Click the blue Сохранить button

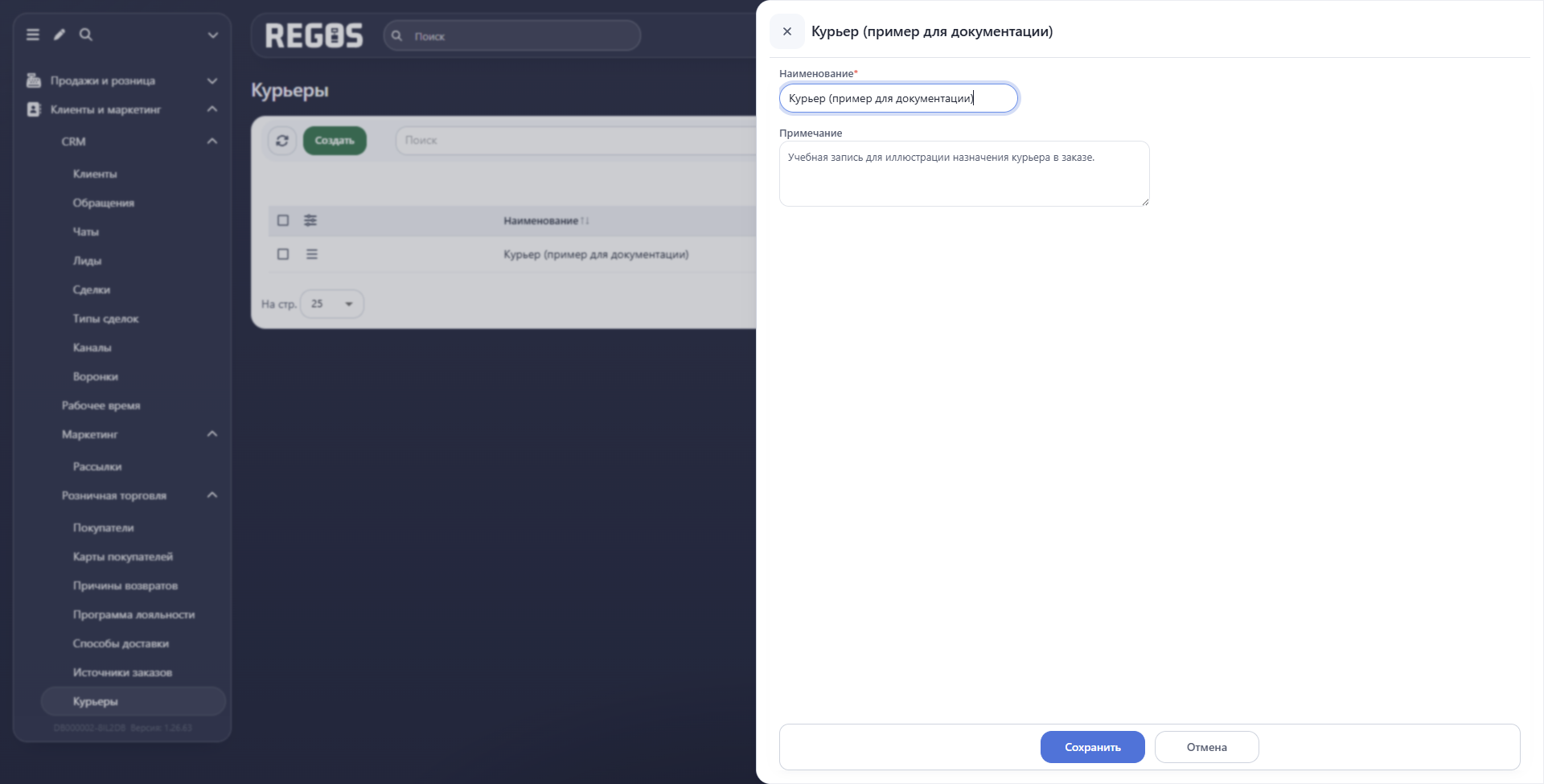(x=1093, y=747)
